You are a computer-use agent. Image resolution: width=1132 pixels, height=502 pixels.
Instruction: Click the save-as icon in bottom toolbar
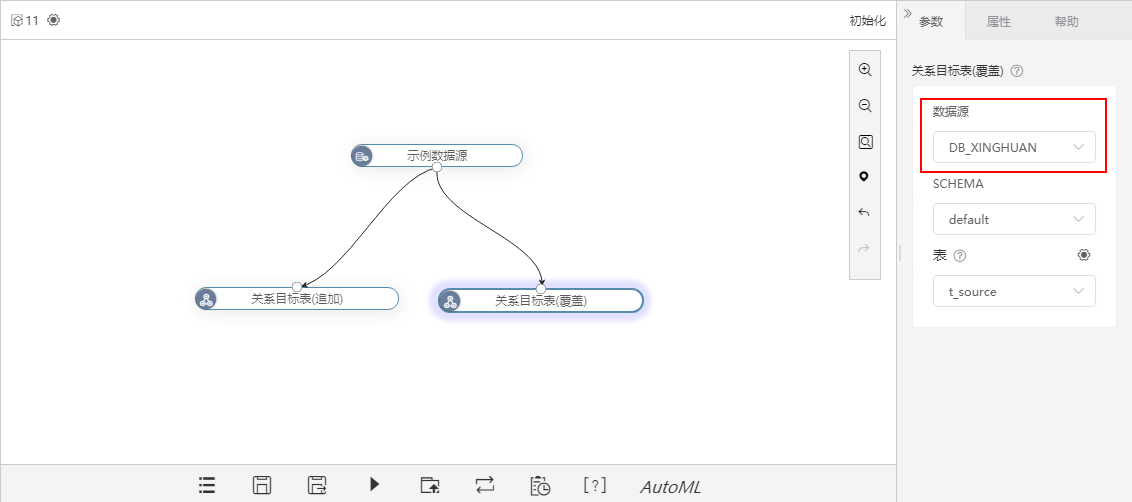[317, 485]
